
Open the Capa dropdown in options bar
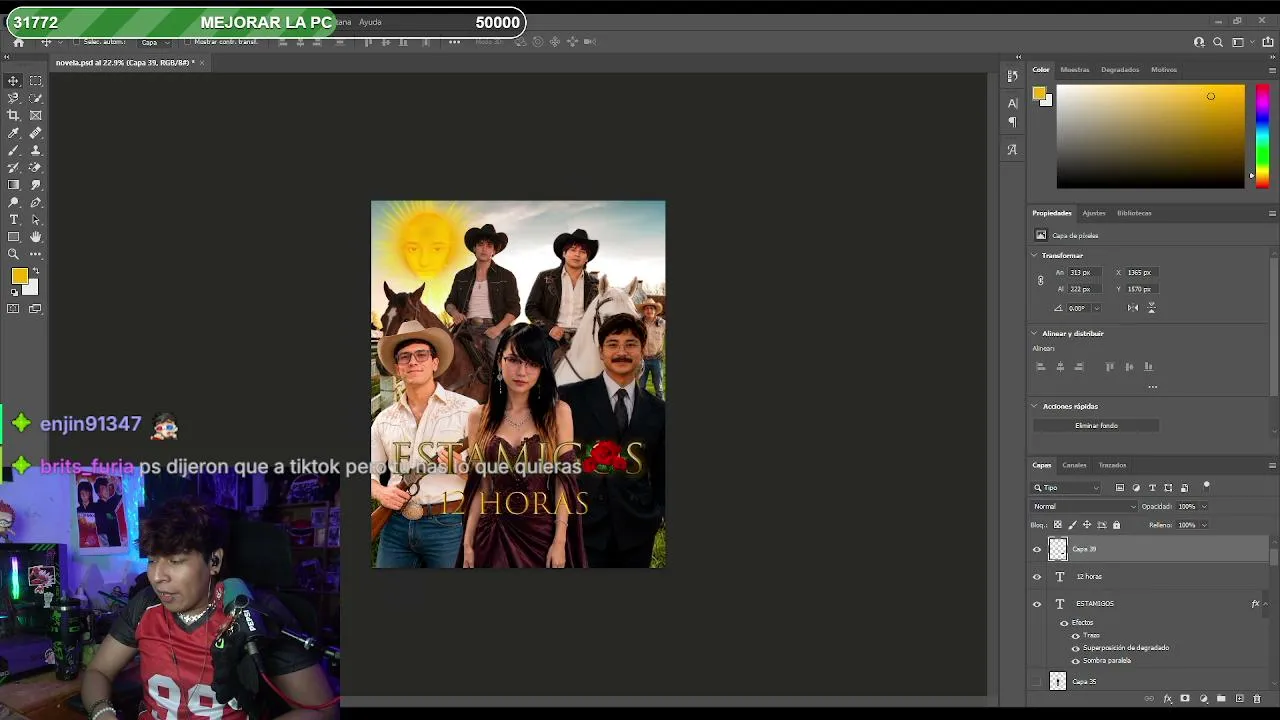[154, 42]
